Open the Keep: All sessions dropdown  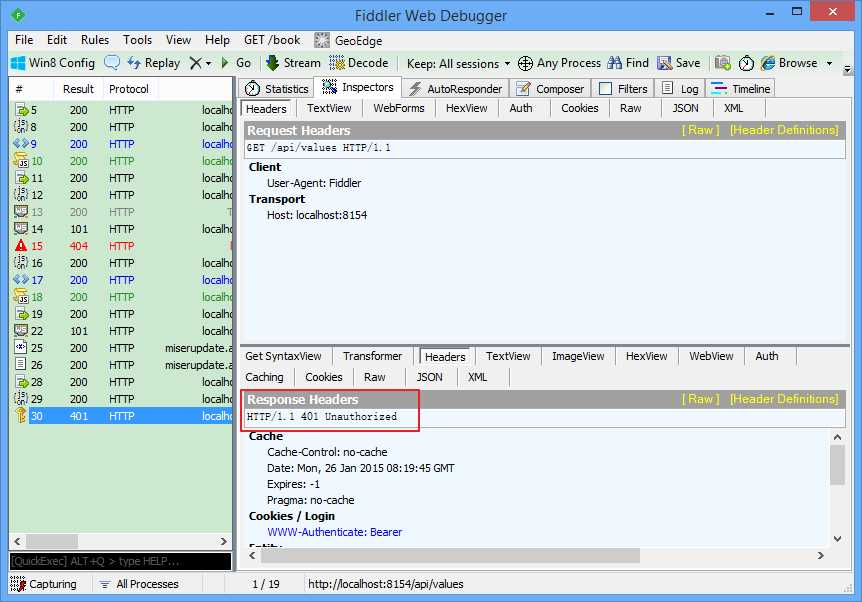(x=458, y=64)
